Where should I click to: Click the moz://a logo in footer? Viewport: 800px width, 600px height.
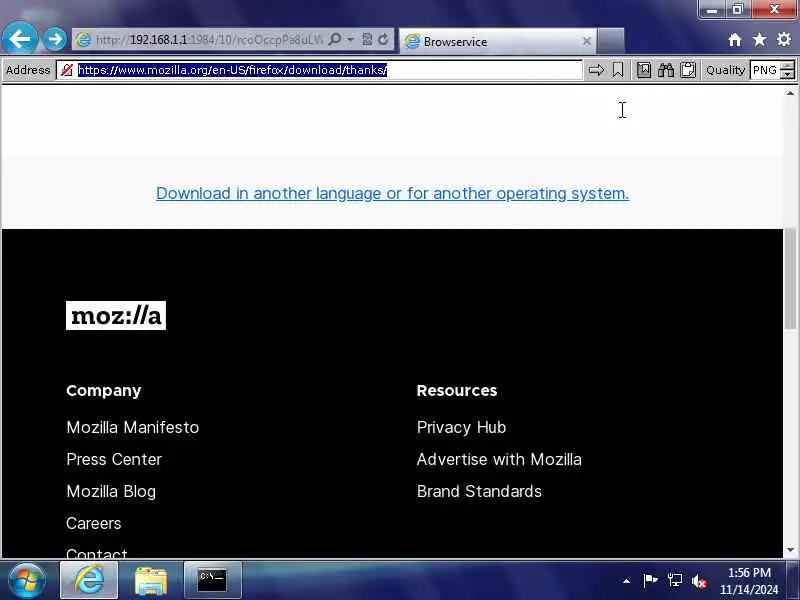tap(116, 315)
